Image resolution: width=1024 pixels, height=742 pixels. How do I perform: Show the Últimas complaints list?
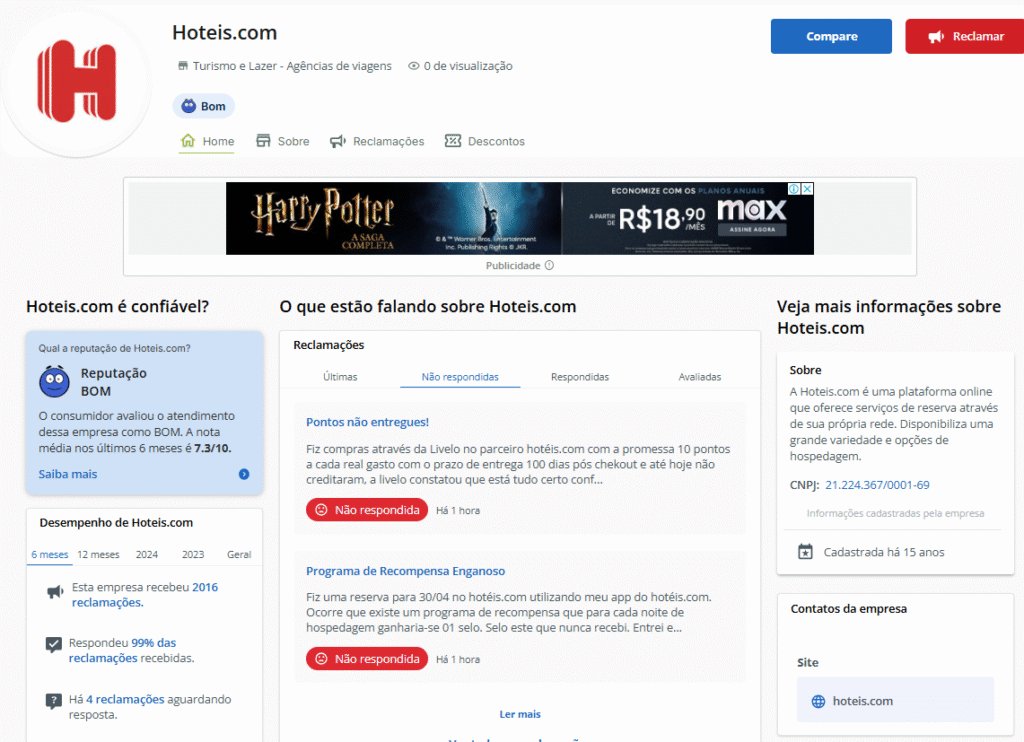[x=340, y=377]
